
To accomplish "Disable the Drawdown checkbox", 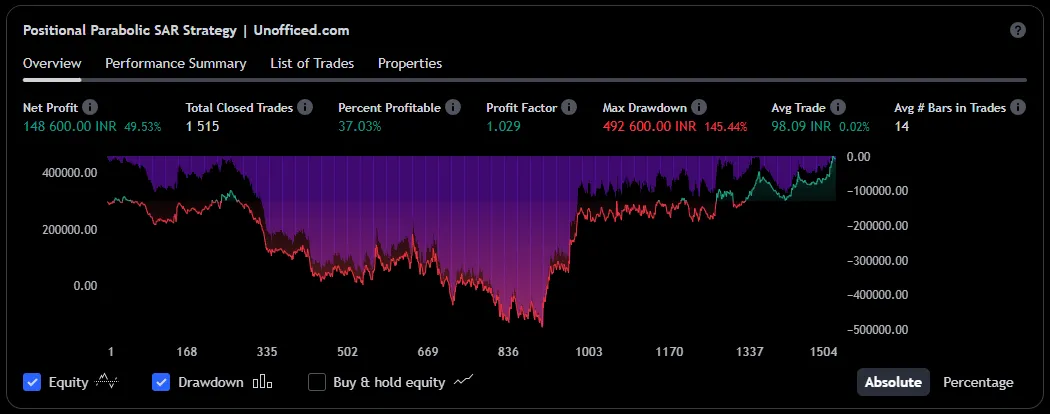I will tap(161, 382).
